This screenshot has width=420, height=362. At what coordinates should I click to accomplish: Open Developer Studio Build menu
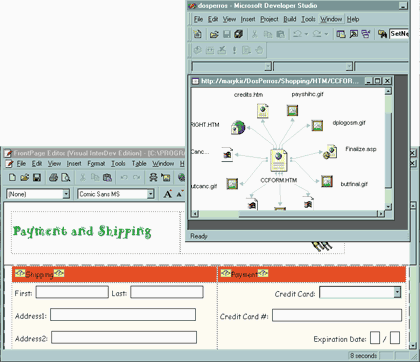[x=290, y=19]
